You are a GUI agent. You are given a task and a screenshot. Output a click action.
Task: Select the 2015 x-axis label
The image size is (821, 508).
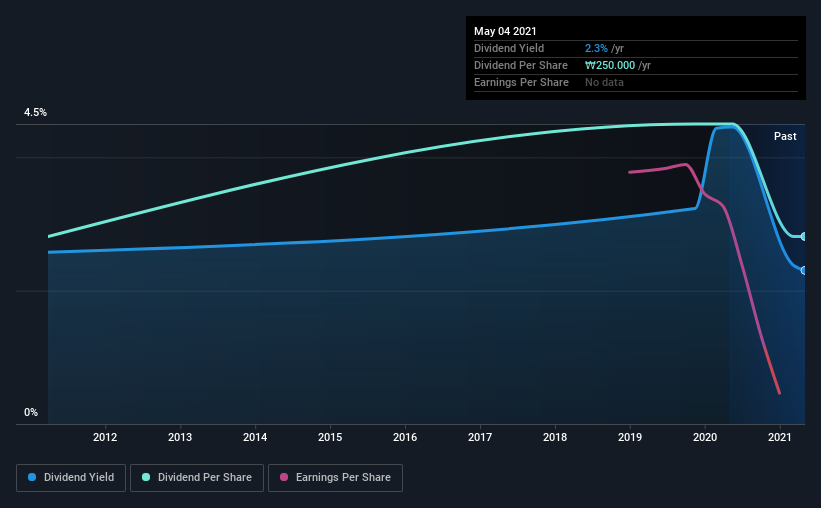pos(330,437)
